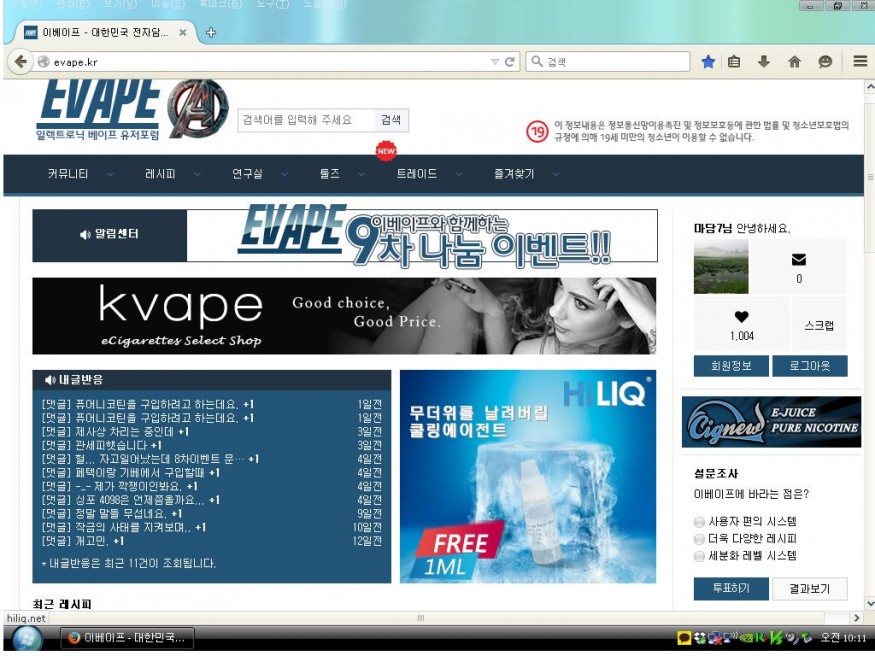875x656 pixels.
Task: Select the 사용자 편의 시스템 poll option
Action: [x=699, y=522]
